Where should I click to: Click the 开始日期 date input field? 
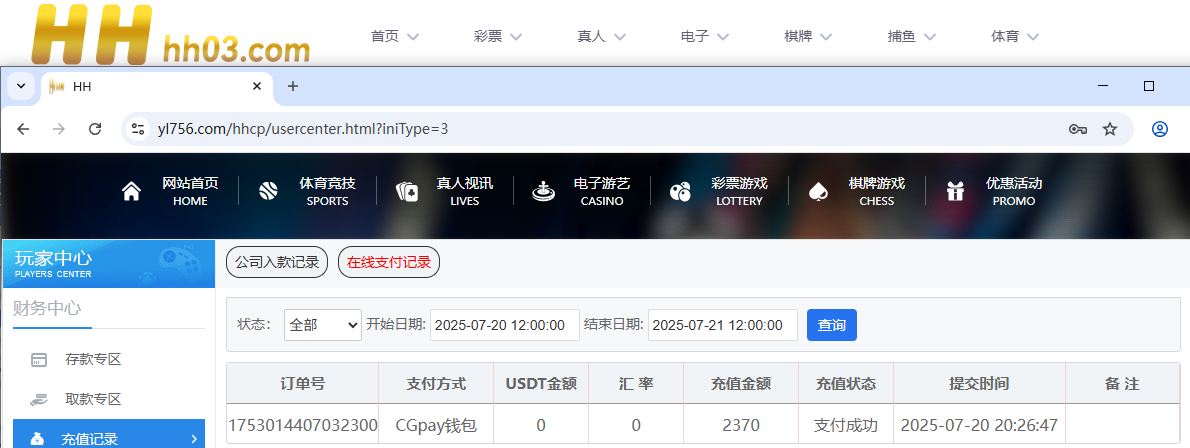[x=504, y=325]
